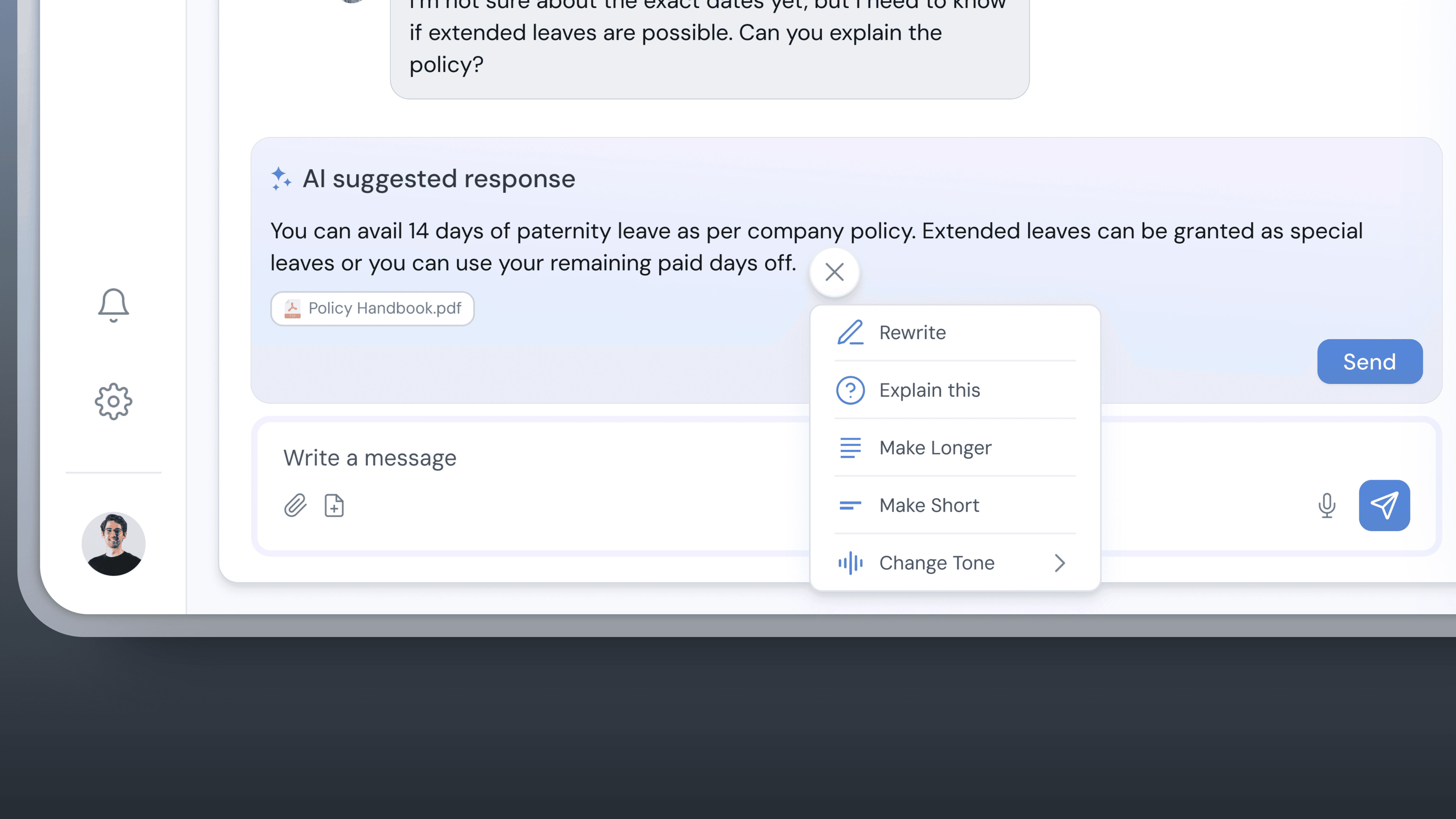Click the blue Send button

click(1369, 362)
